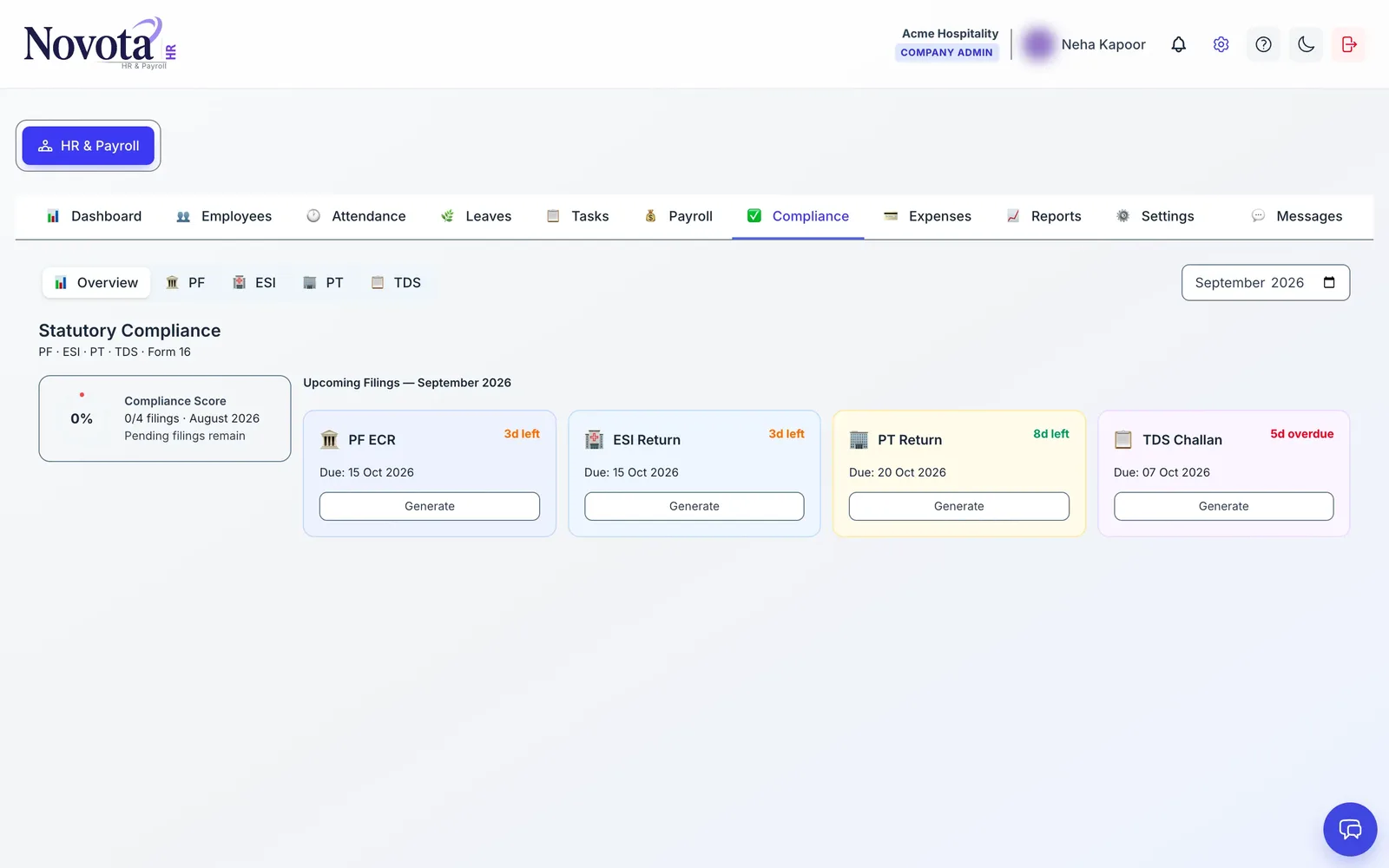
Task: Switch to the PF sub-tab
Action: (185, 282)
